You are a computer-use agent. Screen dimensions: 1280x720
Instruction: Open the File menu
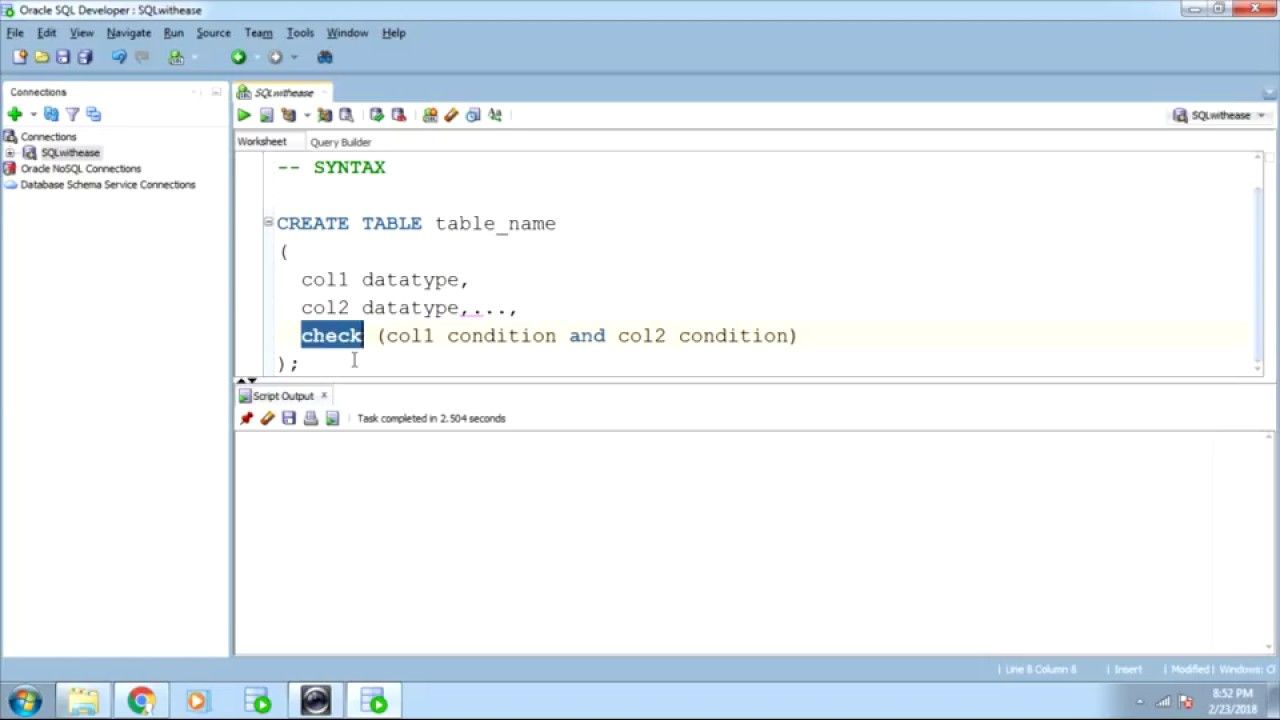pyautogui.click(x=15, y=33)
